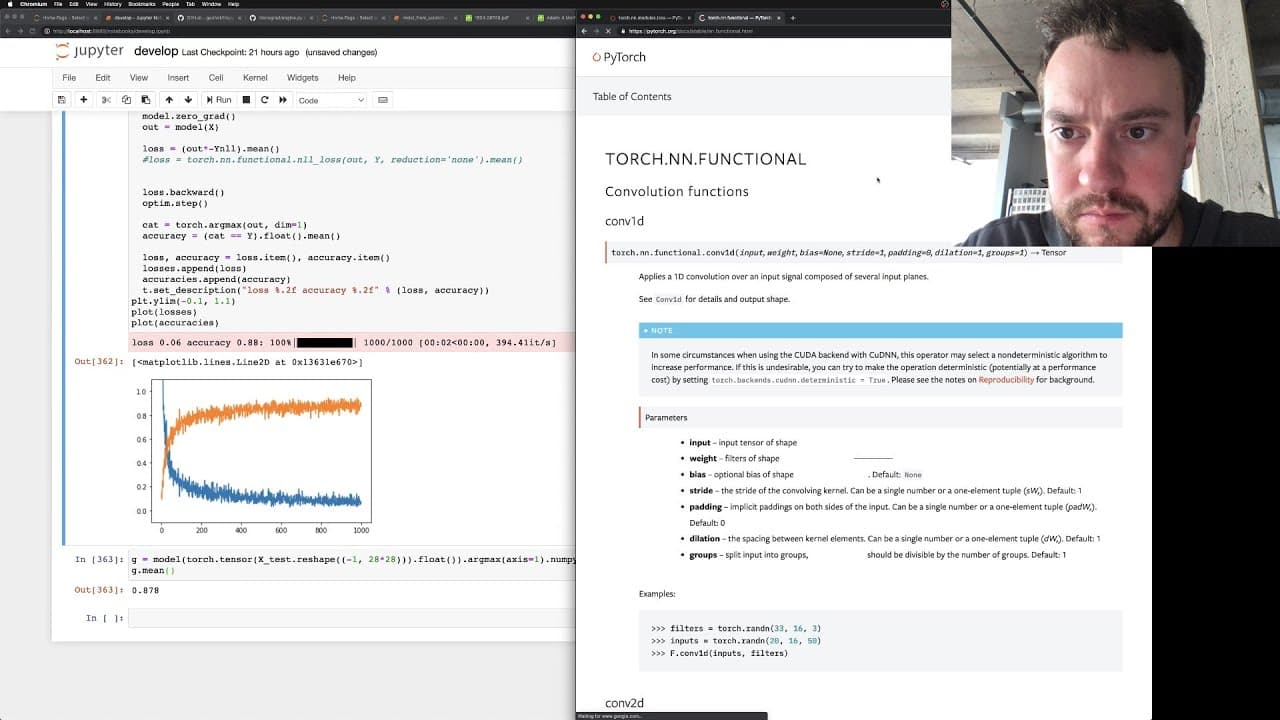Click the NOTE banner in conv1d docs

click(x=880, y=330)
